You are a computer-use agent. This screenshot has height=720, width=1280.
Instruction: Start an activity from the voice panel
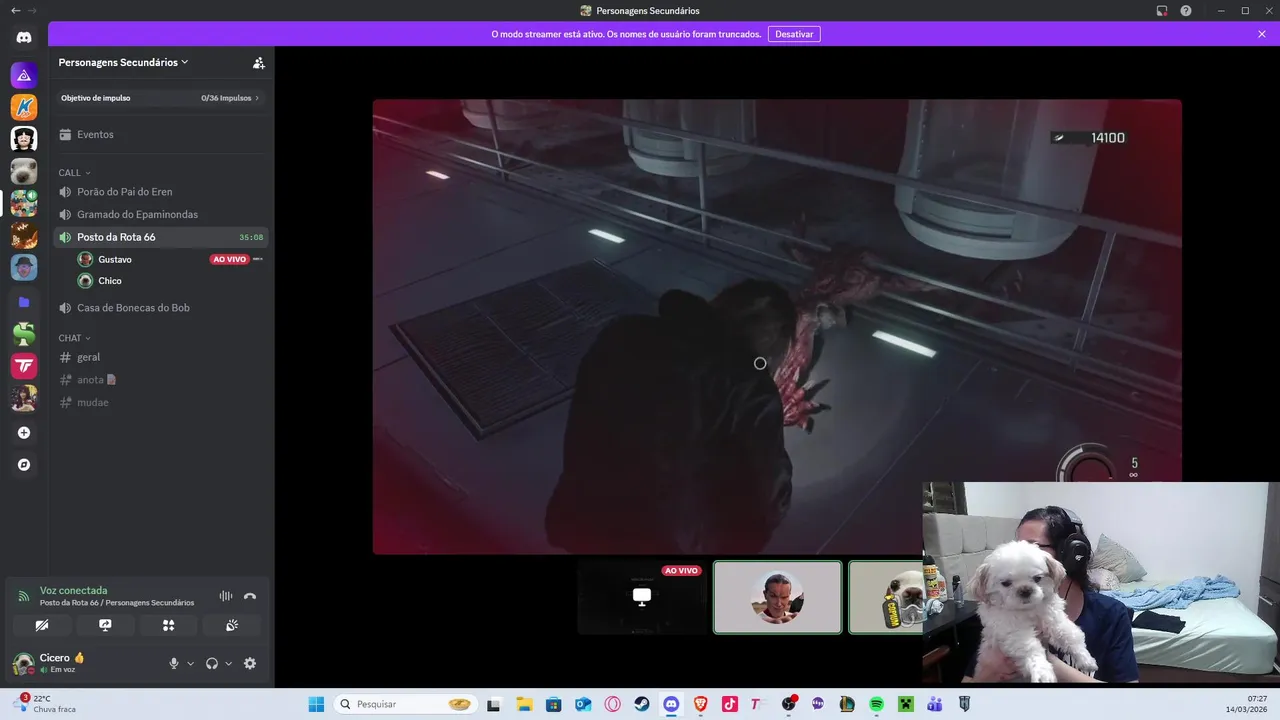168,625
